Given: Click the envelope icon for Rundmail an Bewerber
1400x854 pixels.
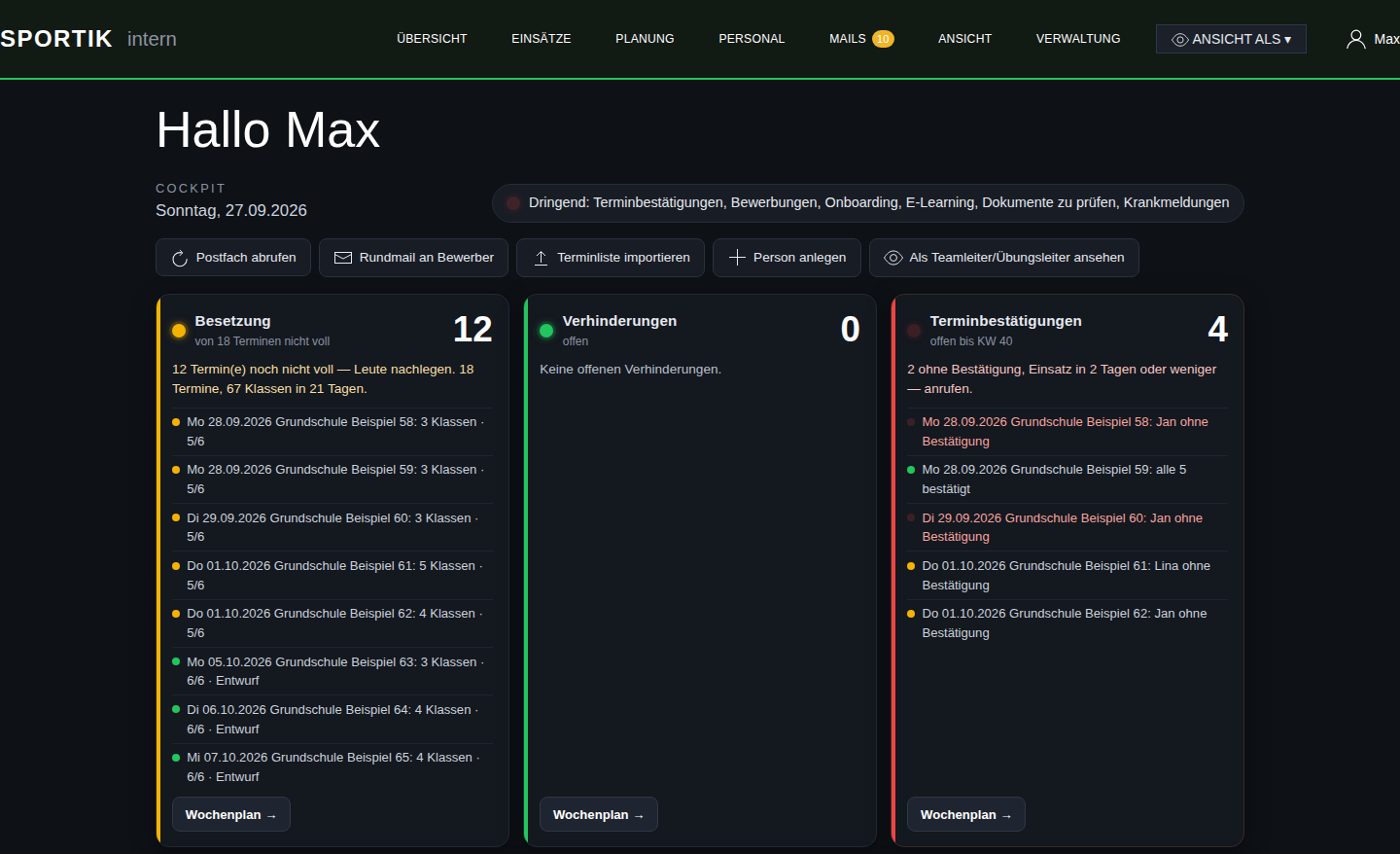Looking at the screenshot, I should click(343, 258).
